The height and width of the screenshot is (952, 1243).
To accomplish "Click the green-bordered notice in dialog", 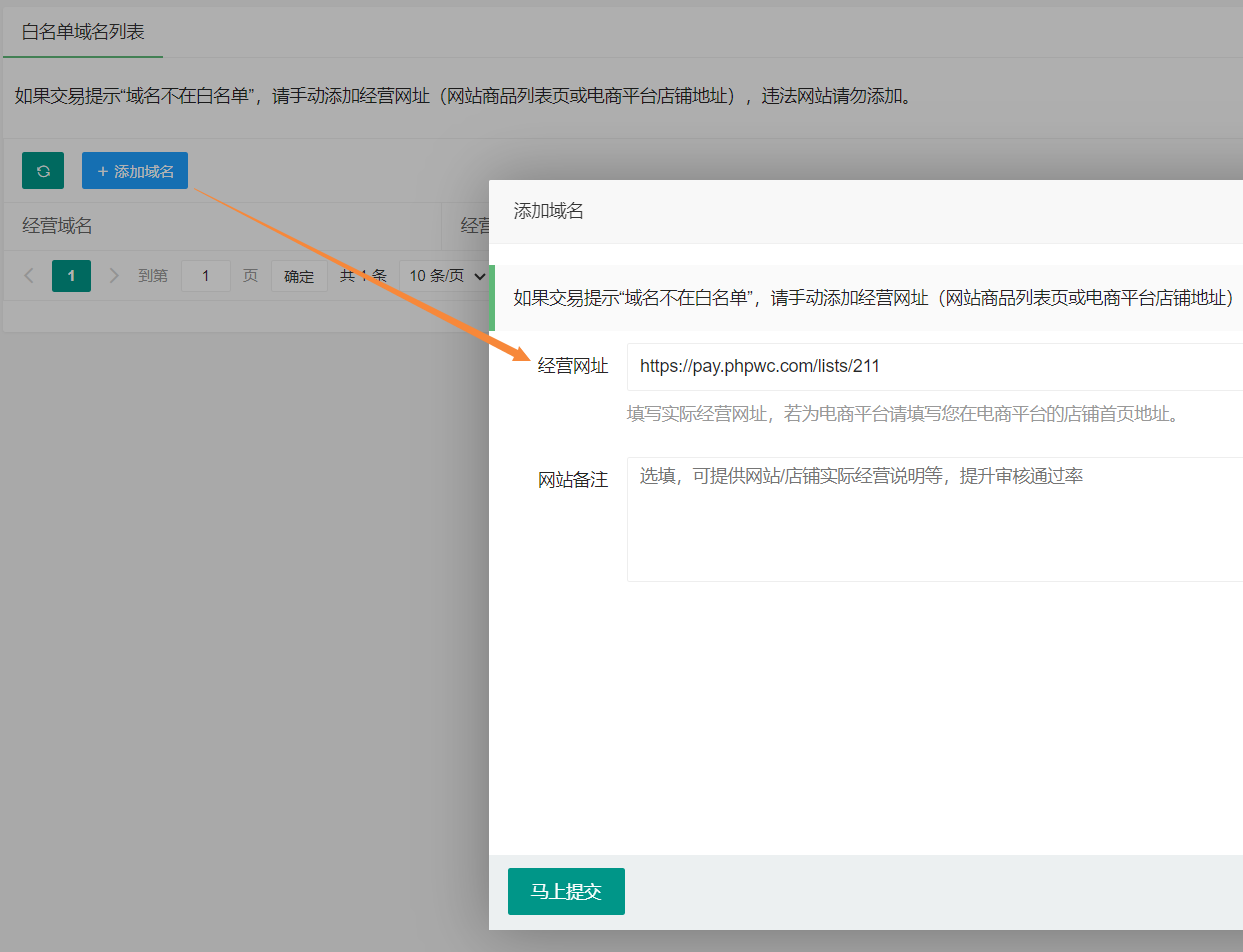I will pyautogui.click(x=870, y=298).
